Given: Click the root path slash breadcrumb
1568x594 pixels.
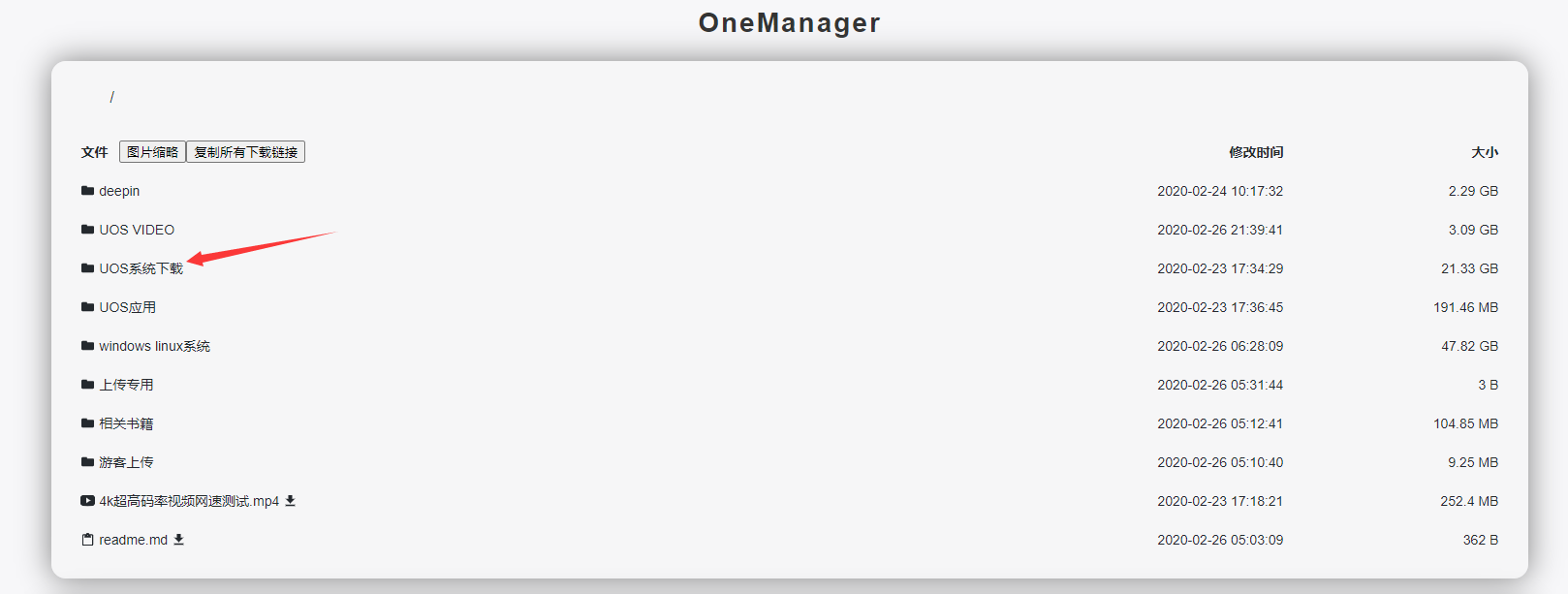Looking at the screenshot, I should 111,97.
